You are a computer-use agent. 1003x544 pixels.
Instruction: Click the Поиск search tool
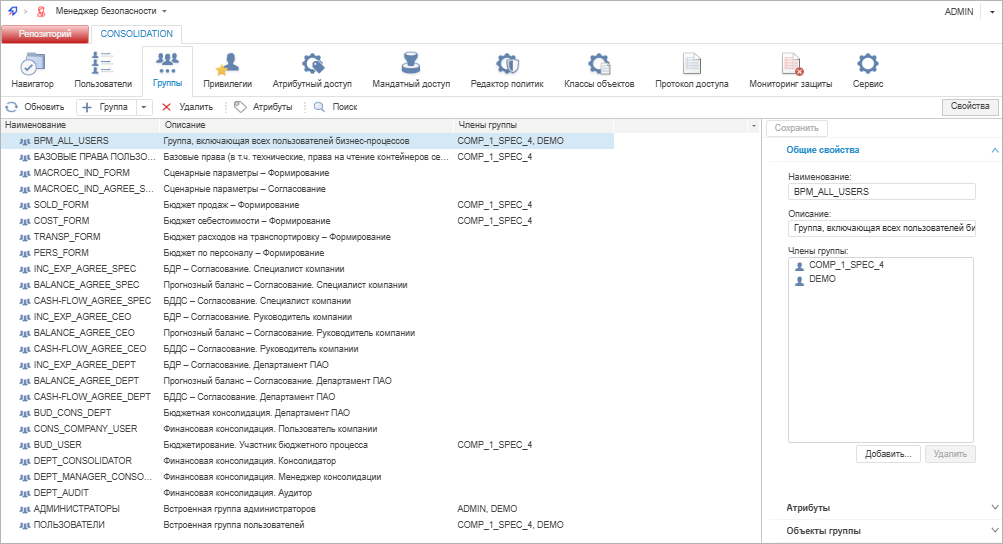coord(336,107)
